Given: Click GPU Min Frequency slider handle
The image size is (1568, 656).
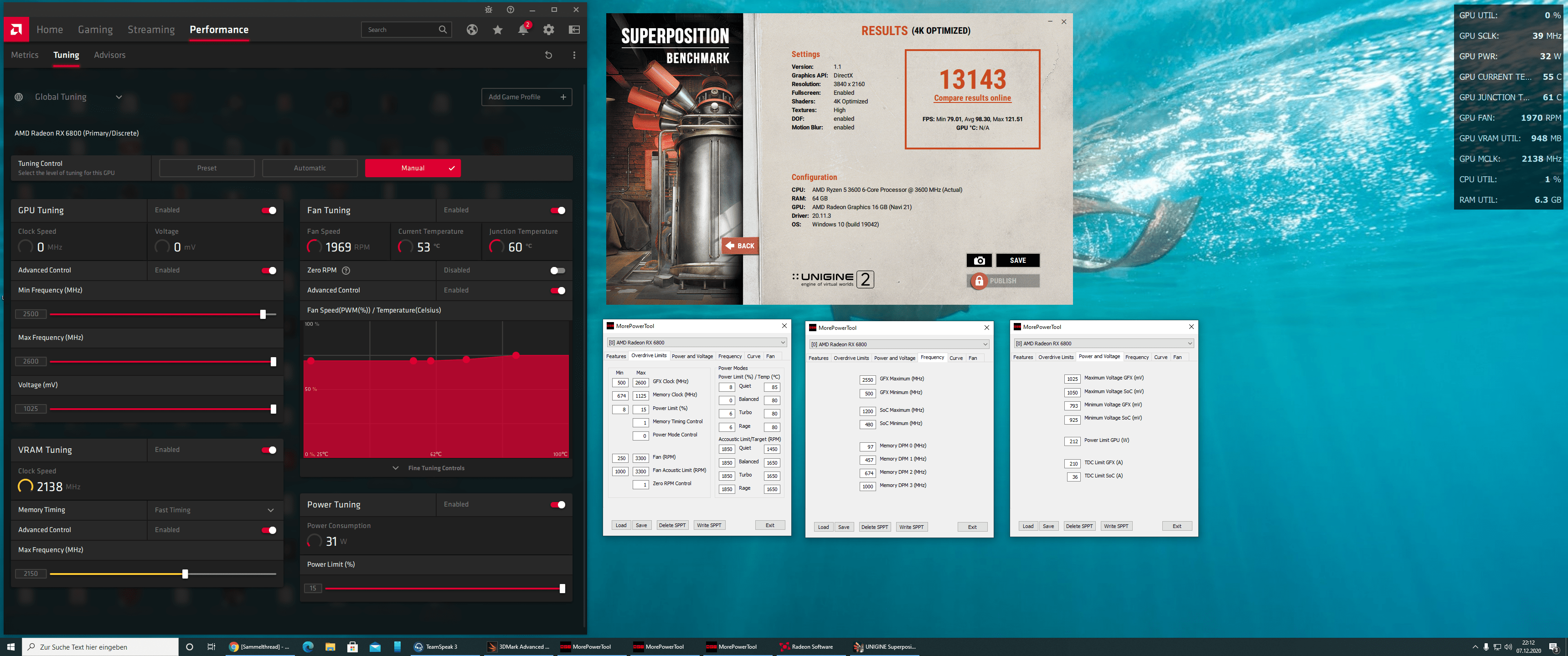Looking at the screenshot, I should pos(263,314).
